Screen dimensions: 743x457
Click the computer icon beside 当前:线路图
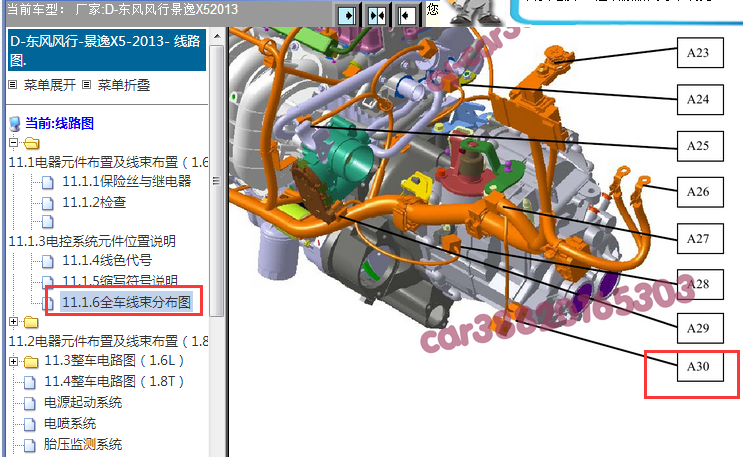click(x=15, y=124)
